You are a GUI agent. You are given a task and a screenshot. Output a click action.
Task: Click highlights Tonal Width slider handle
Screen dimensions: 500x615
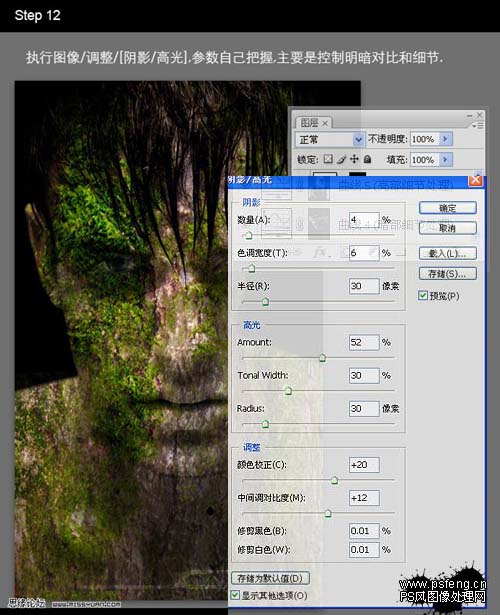click(288, 391)
